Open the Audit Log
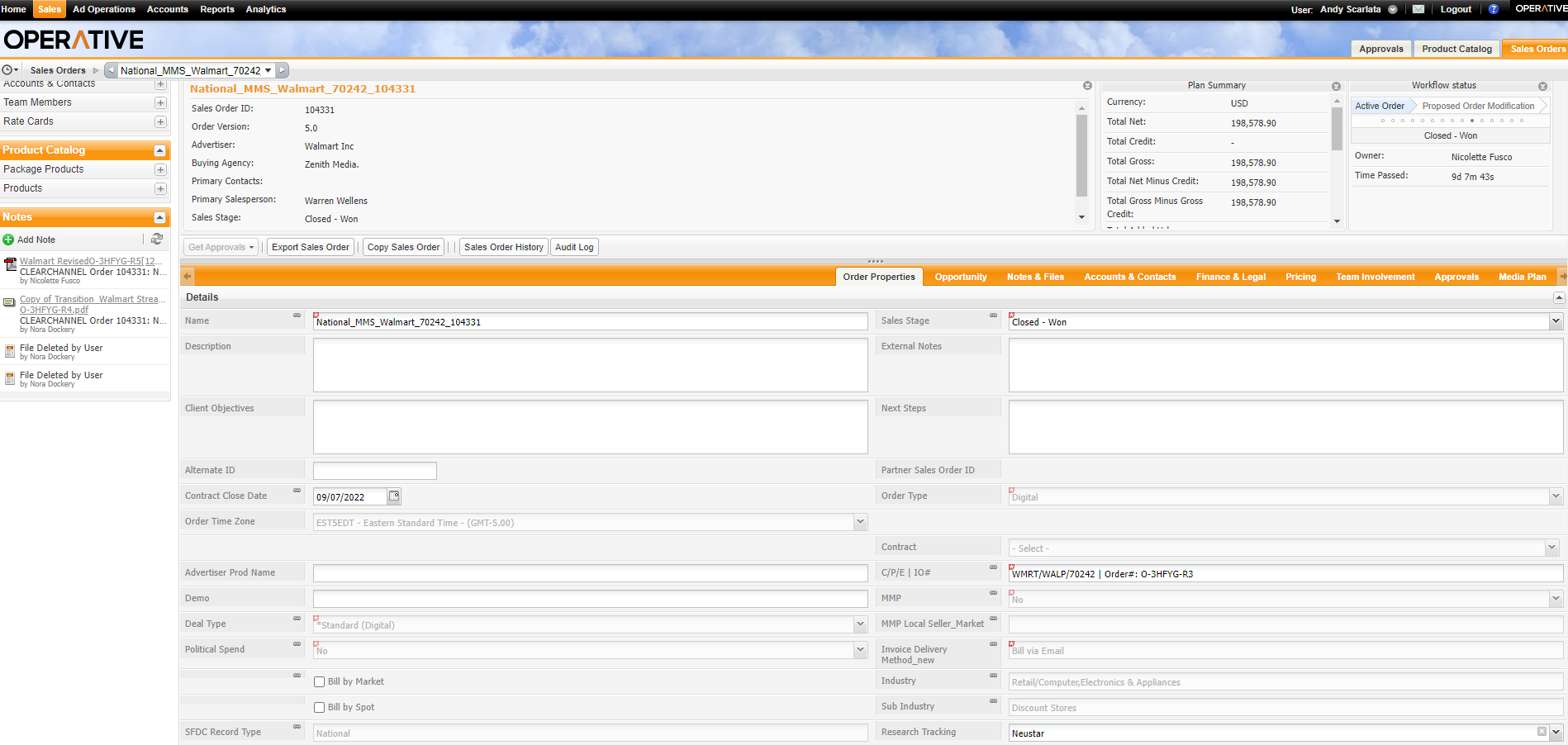Viewport: 1568px width, 745px height. point(574,247)
